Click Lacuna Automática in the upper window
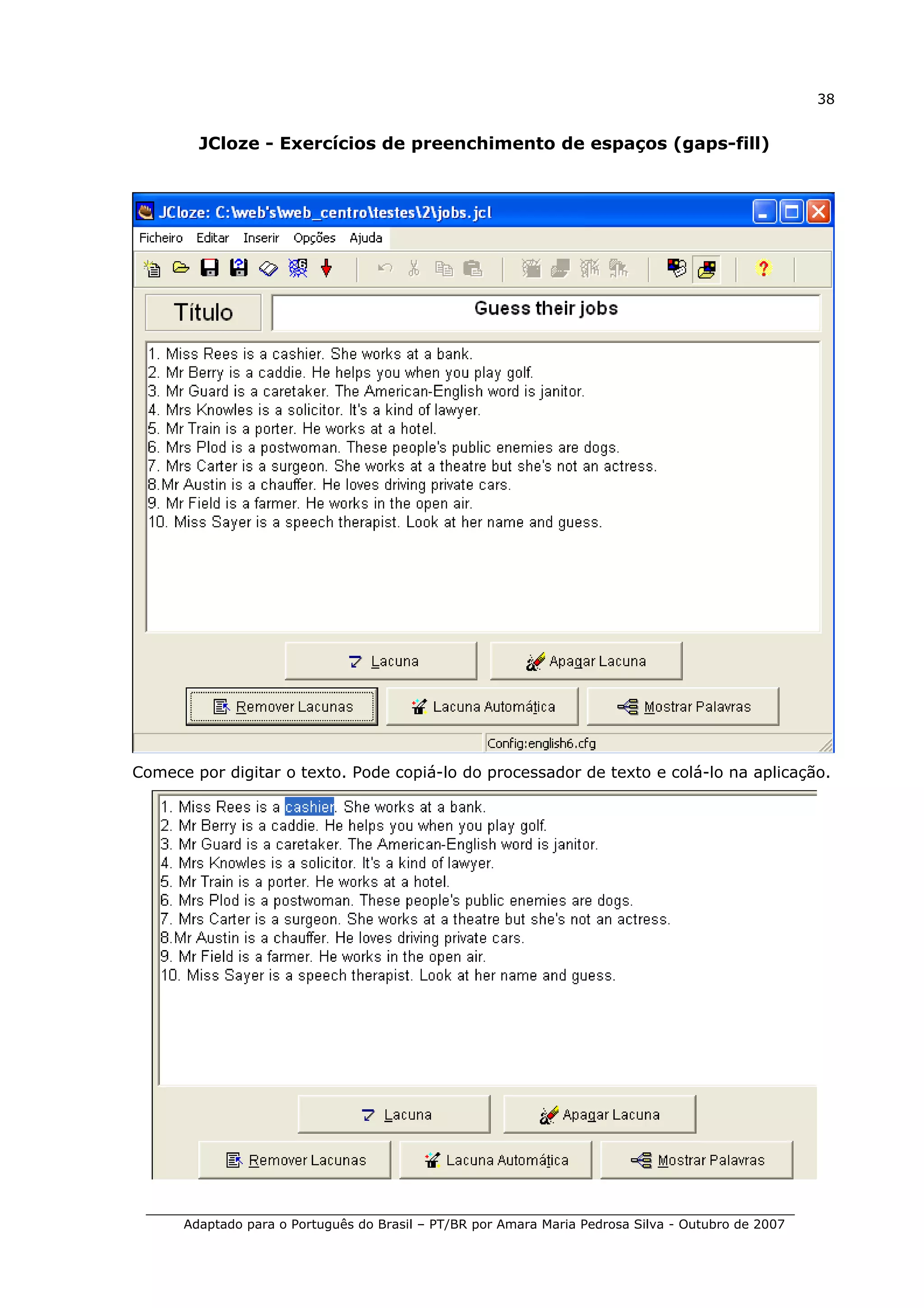 pos(482,706)
